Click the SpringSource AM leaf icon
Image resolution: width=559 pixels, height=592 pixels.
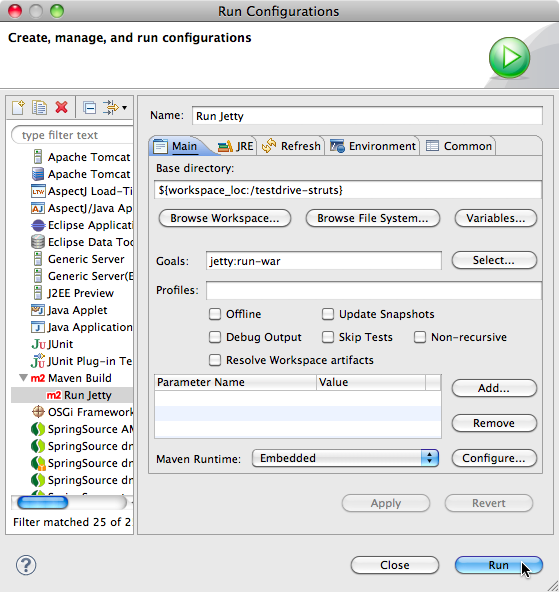coord(38,429)
